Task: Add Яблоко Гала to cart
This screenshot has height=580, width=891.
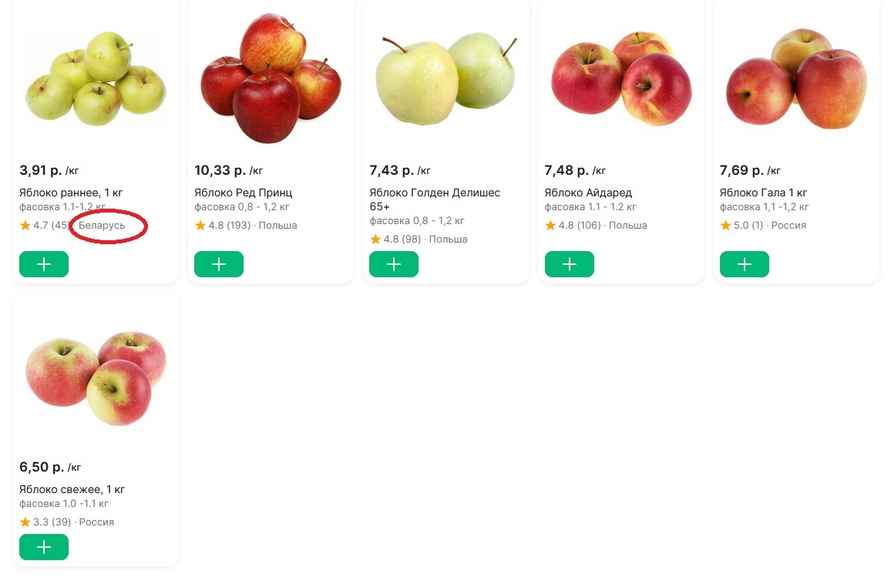Action: (x=744, y=264)
